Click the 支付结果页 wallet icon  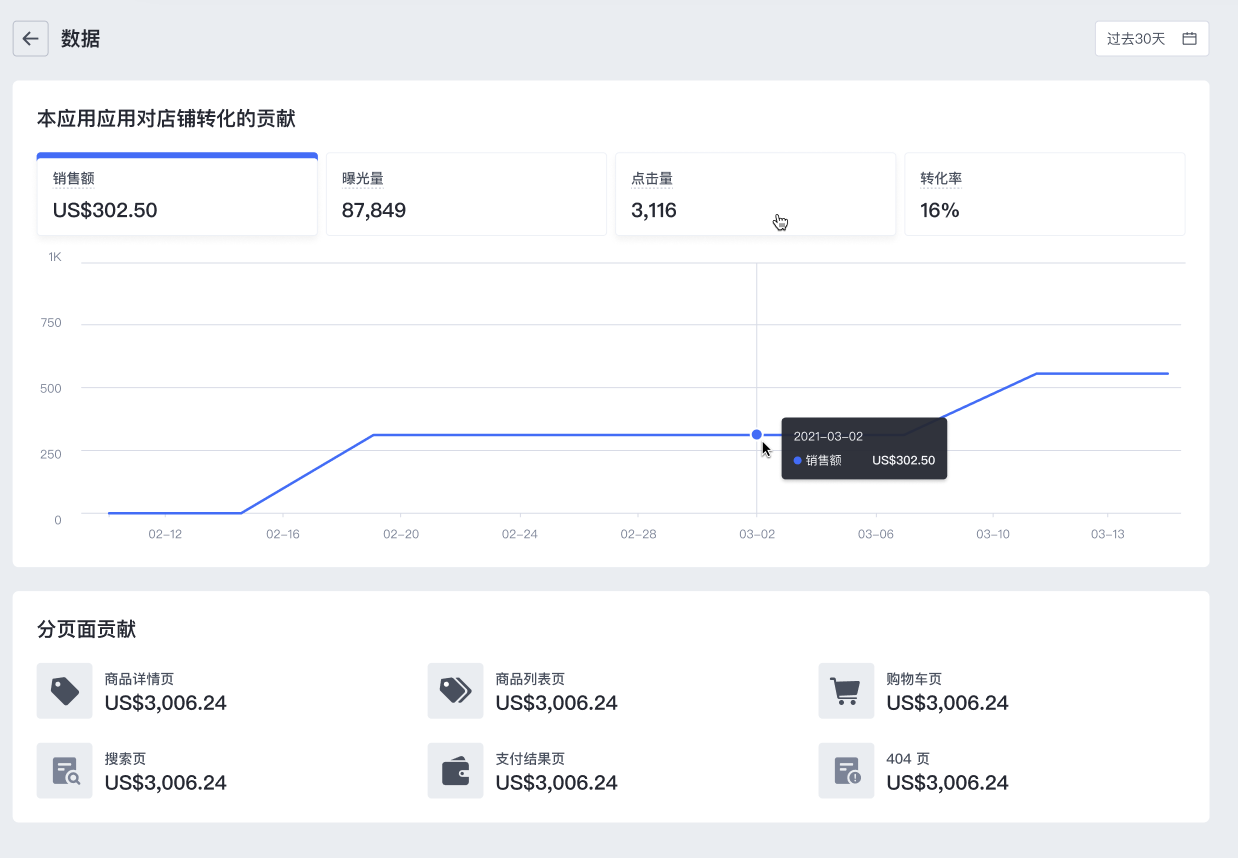tap(455, 771)
